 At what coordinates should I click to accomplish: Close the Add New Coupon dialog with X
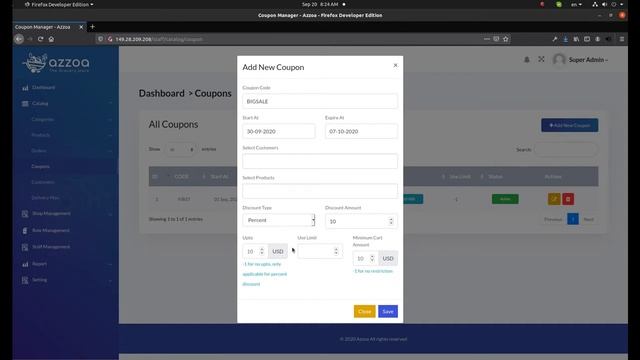pos(395,65)
